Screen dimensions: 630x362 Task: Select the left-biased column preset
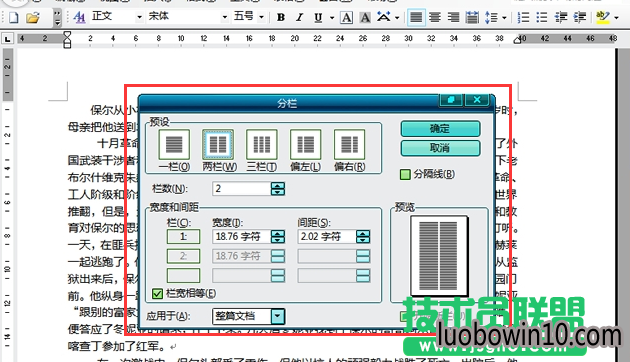(x=305, y=145)
